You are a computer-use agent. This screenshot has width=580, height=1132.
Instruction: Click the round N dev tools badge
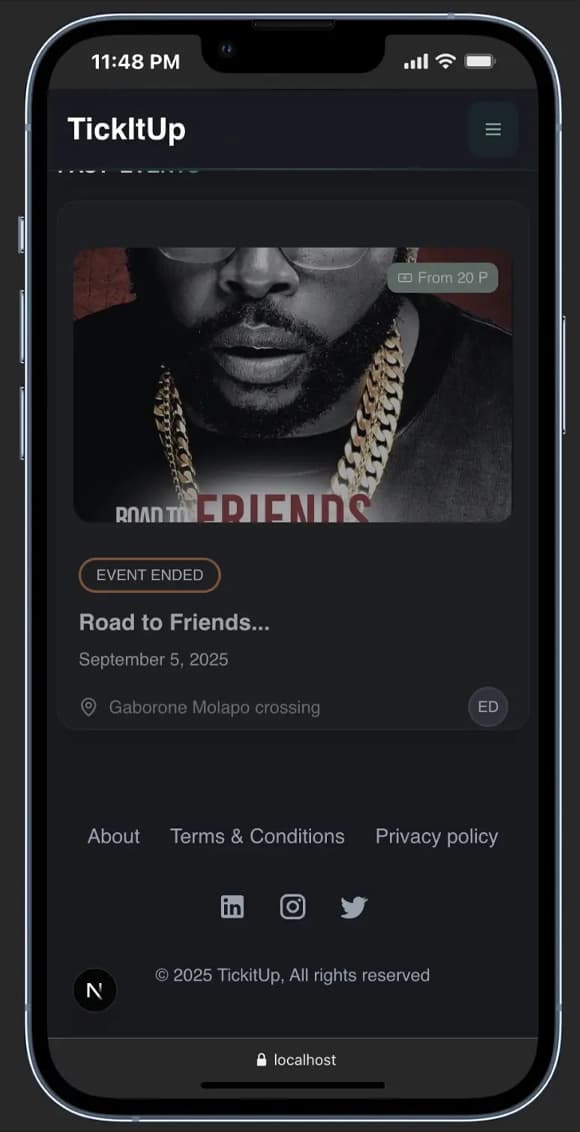click(95, 990)
